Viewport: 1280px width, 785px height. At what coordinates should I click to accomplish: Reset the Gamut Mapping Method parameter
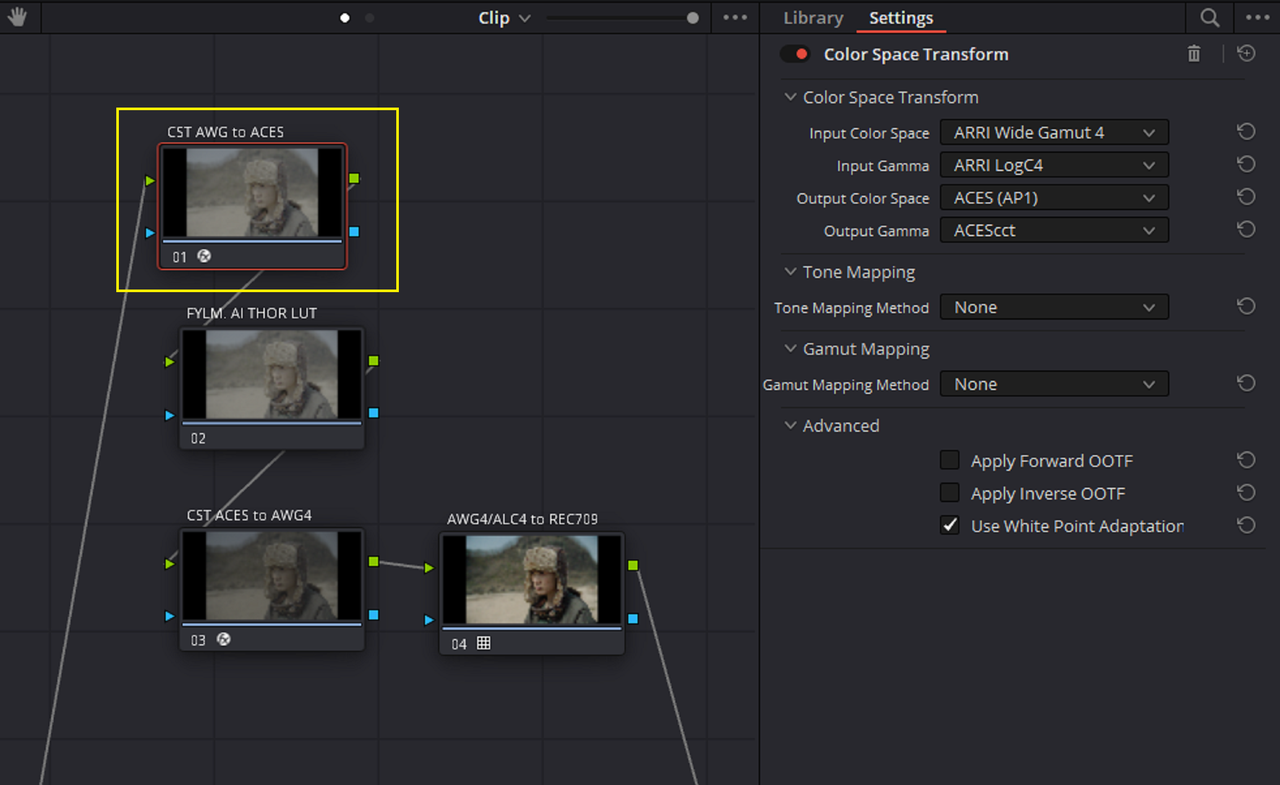point(1246,384)
